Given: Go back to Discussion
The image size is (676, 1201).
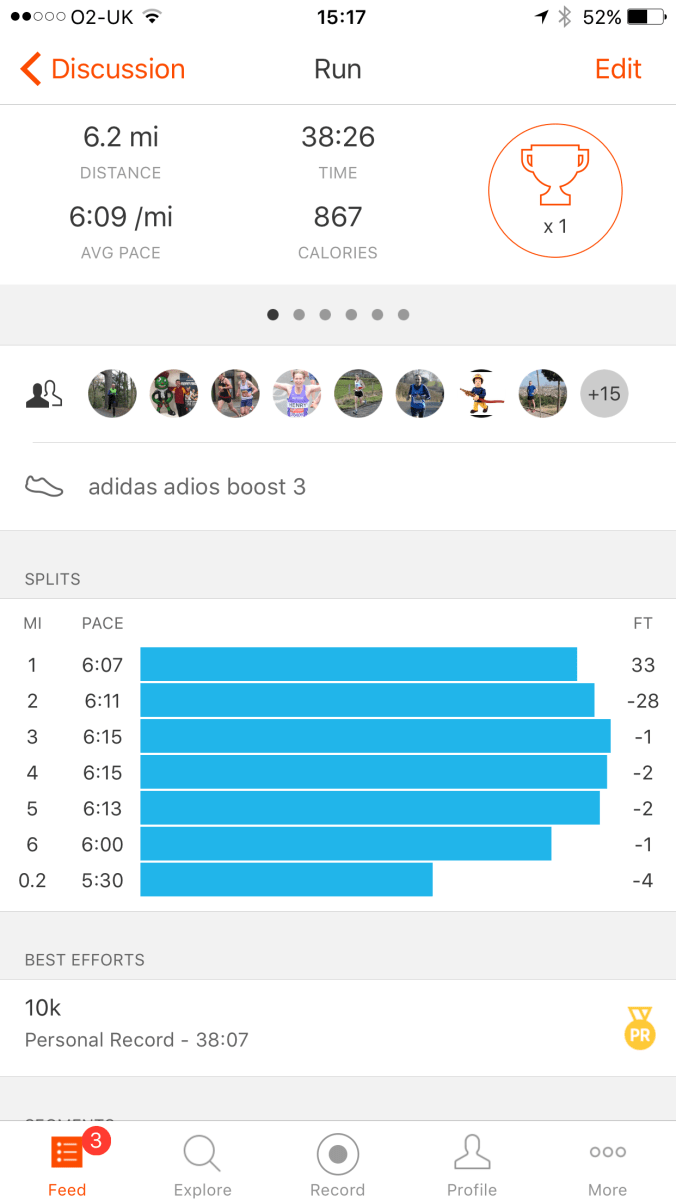Looking at the screenshot, I should point(103,69).
